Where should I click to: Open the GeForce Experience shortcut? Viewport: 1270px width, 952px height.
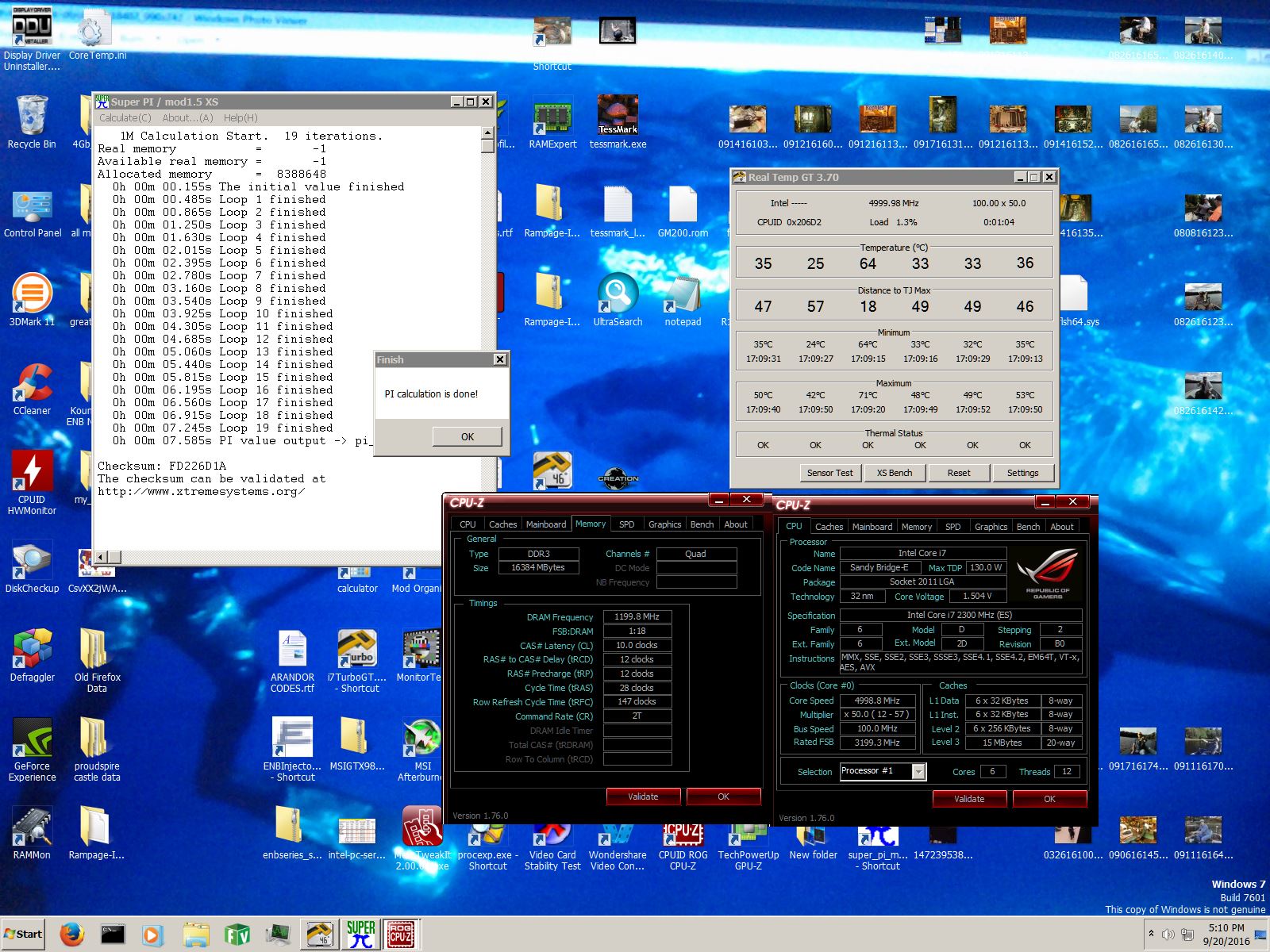[x=32, y=748]
